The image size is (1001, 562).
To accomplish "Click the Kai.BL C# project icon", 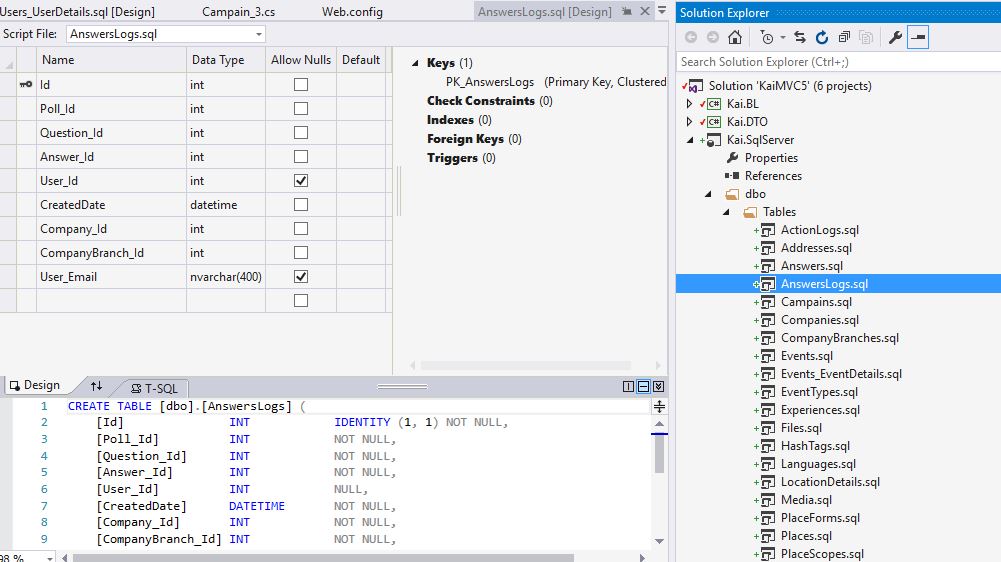I will point(714,104).
